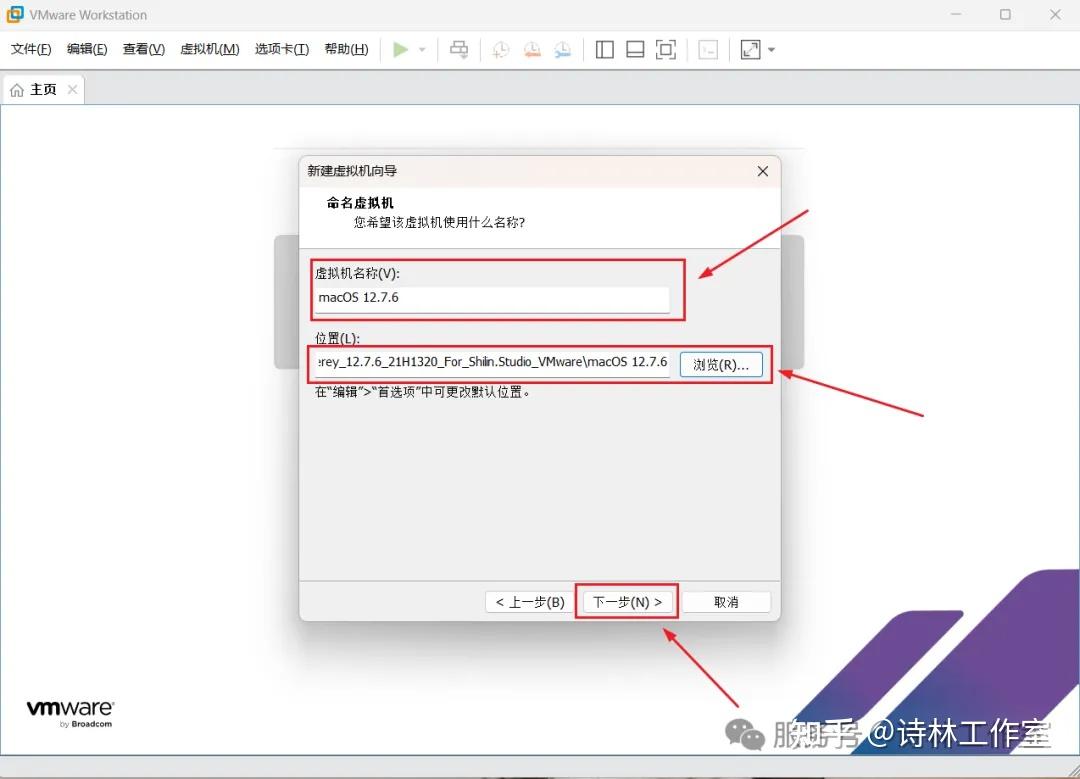
Task: Click the green power-on play icon
Action: pyautogui.click(x=400, y=50)
